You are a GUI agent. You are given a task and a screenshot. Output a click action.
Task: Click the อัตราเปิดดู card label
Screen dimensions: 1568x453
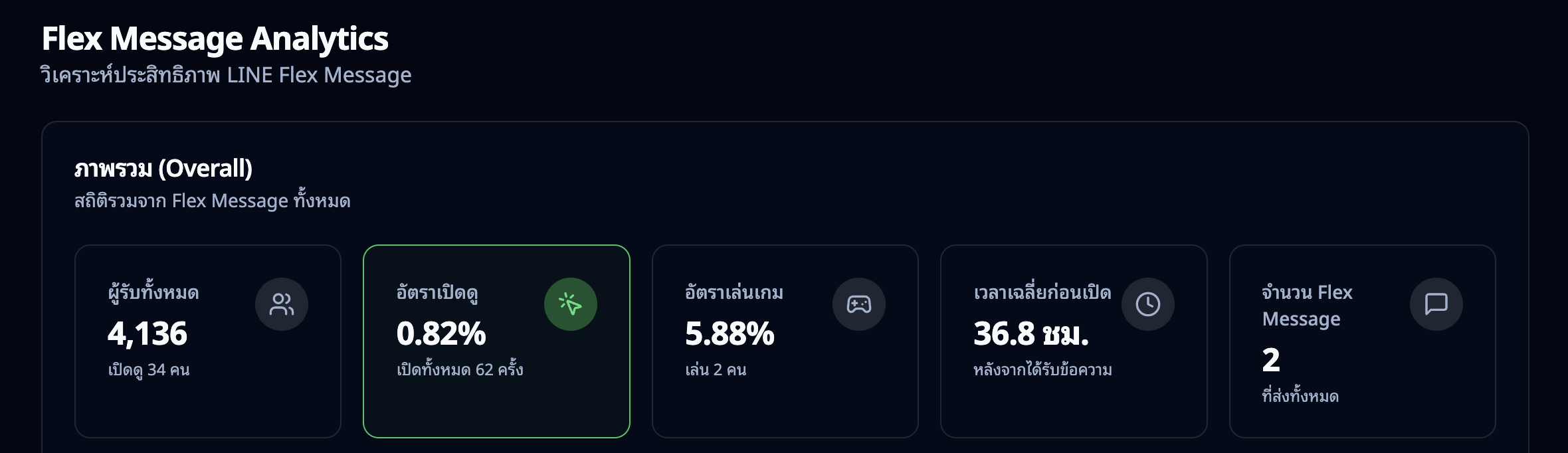click(437, 292)
